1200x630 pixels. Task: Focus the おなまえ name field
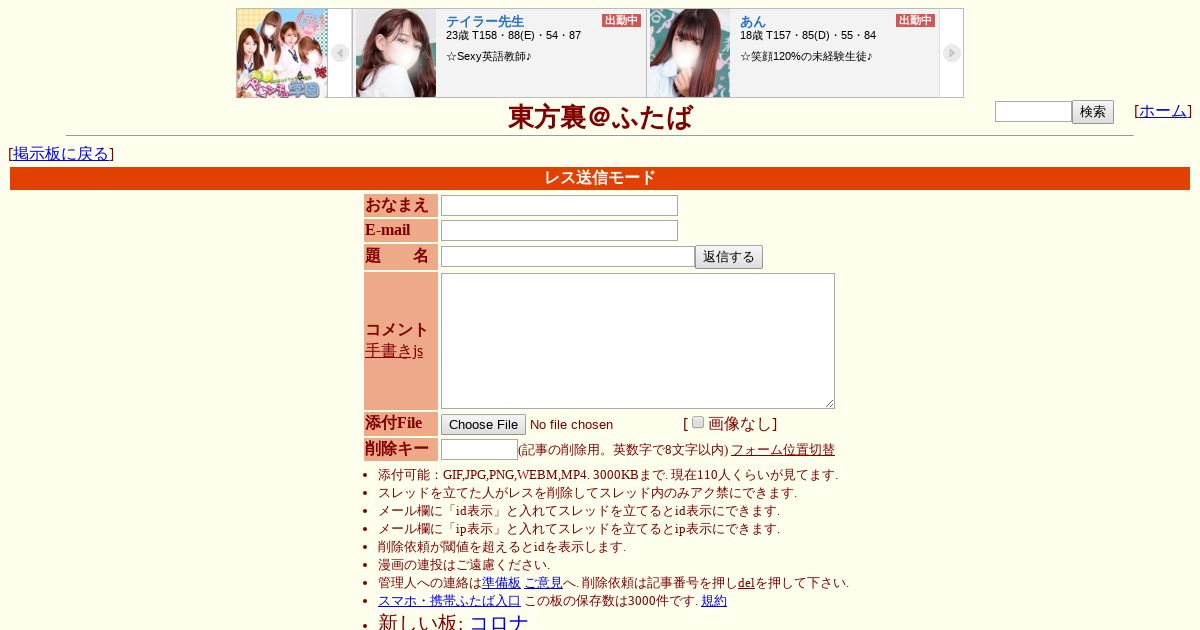click(x=559, y=206)
